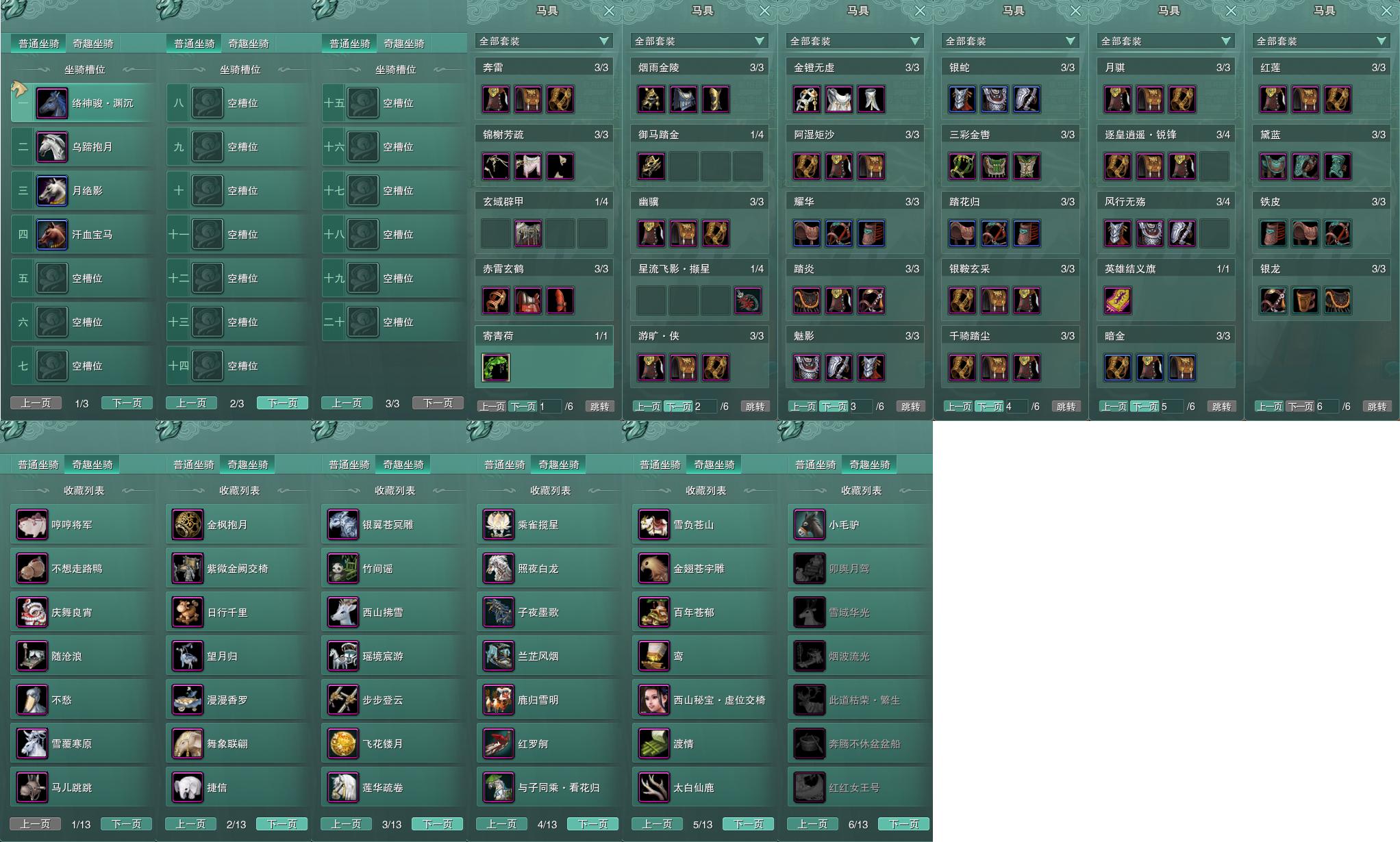
Task: Click the 银翼苍冥雕 eagle icon
Action: click(343, 525)
